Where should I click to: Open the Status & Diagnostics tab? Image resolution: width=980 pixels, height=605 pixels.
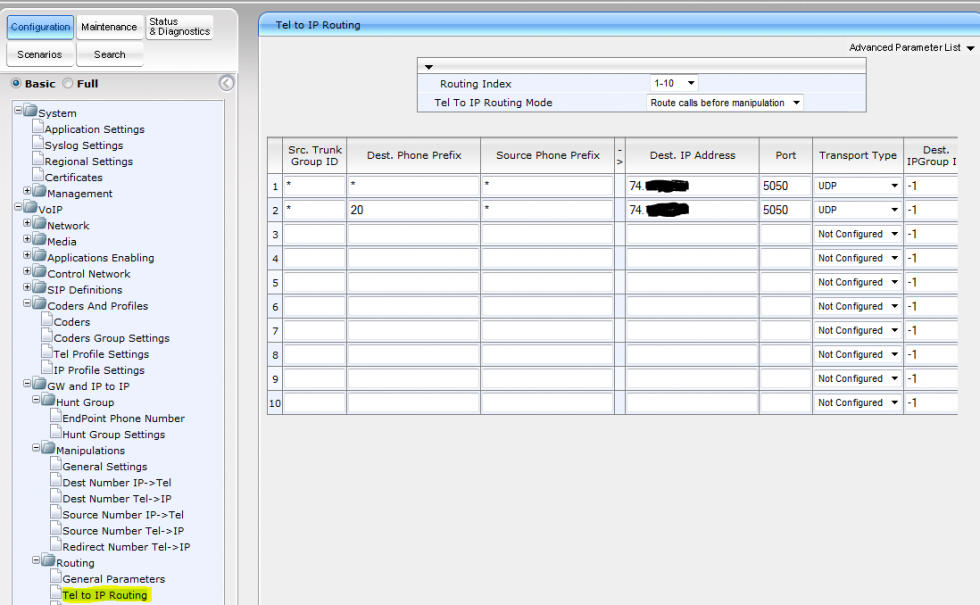click(x=179, y=27)
